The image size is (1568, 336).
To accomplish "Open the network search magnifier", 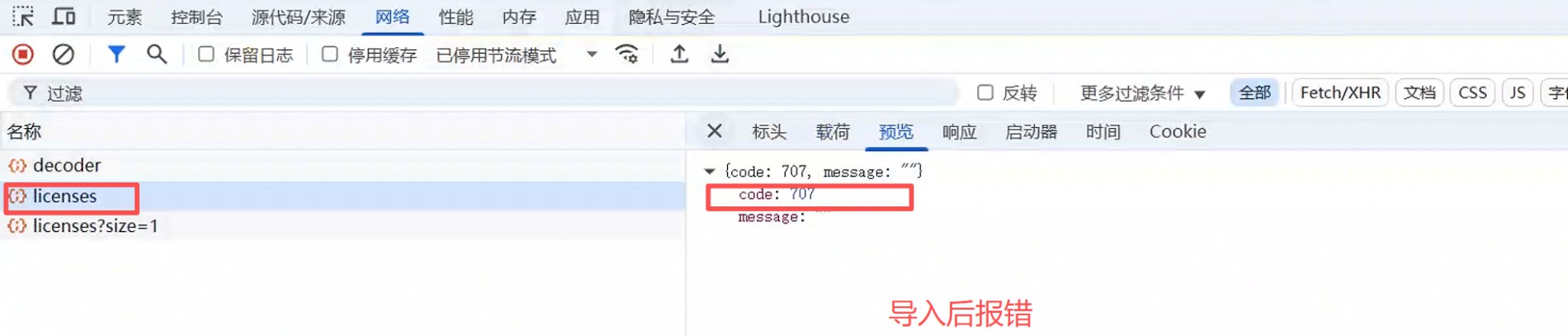I will [x=156, y=54].
